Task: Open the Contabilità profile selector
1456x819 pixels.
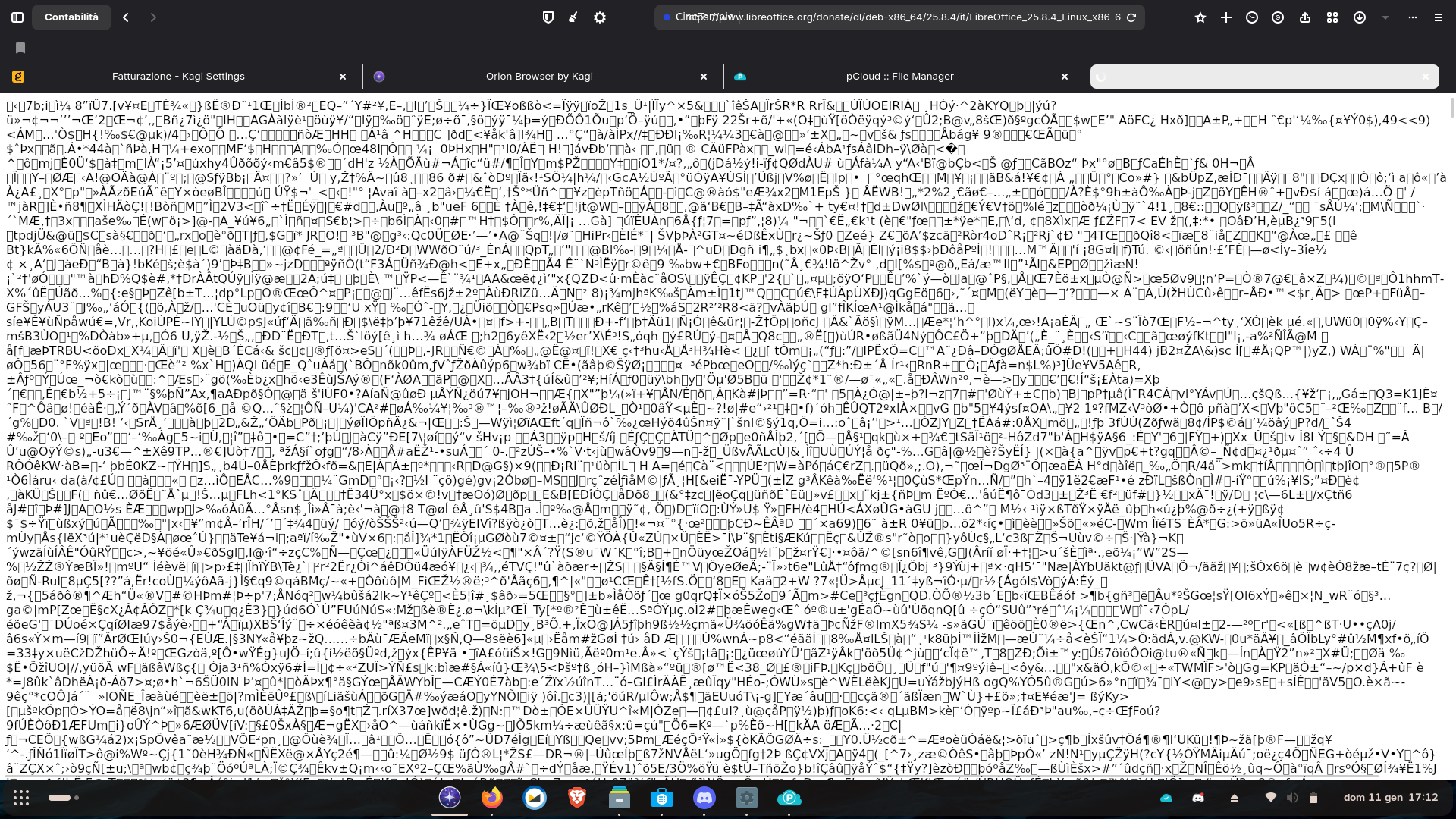Action: pos(71,17)
